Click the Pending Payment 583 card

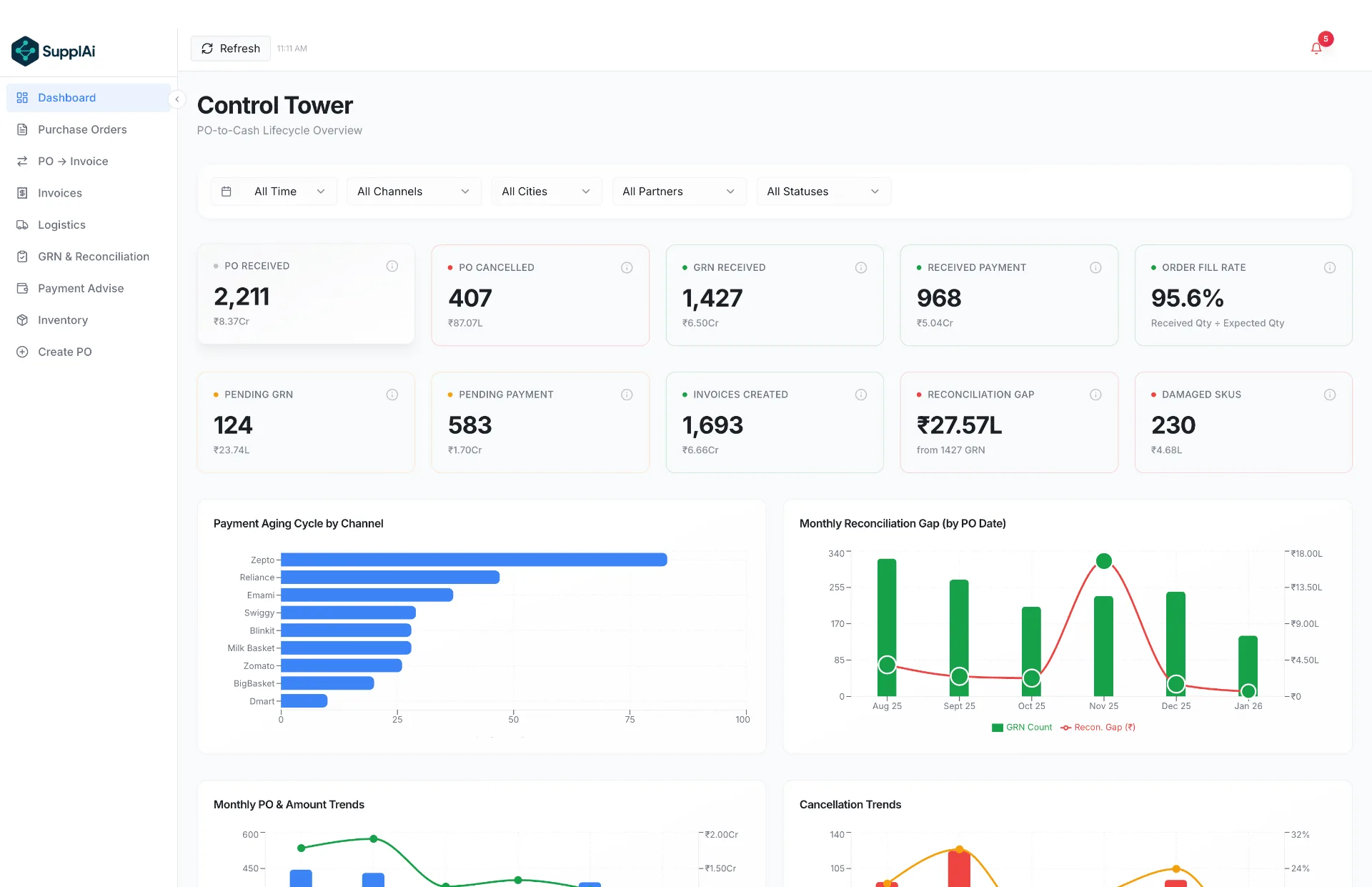pos(540,422)
